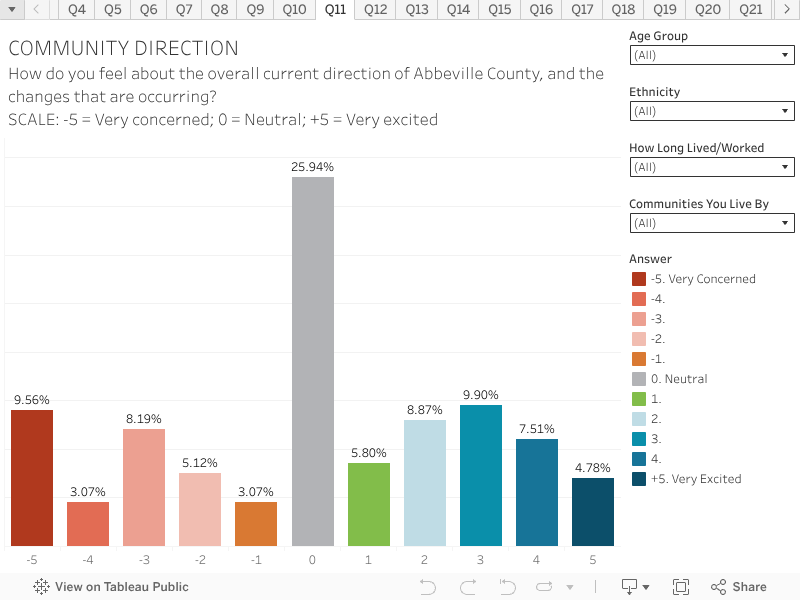Screen dimensions: 800x600
Task: Select the 25.94% Neutral bar
Action: 313,360
